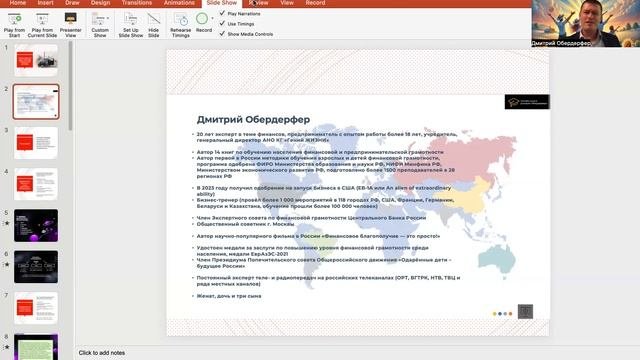Image resolution: width=640 pixels, height=360 pixels.
Task: Click the Record ribbon button
Action: [203, 22]
